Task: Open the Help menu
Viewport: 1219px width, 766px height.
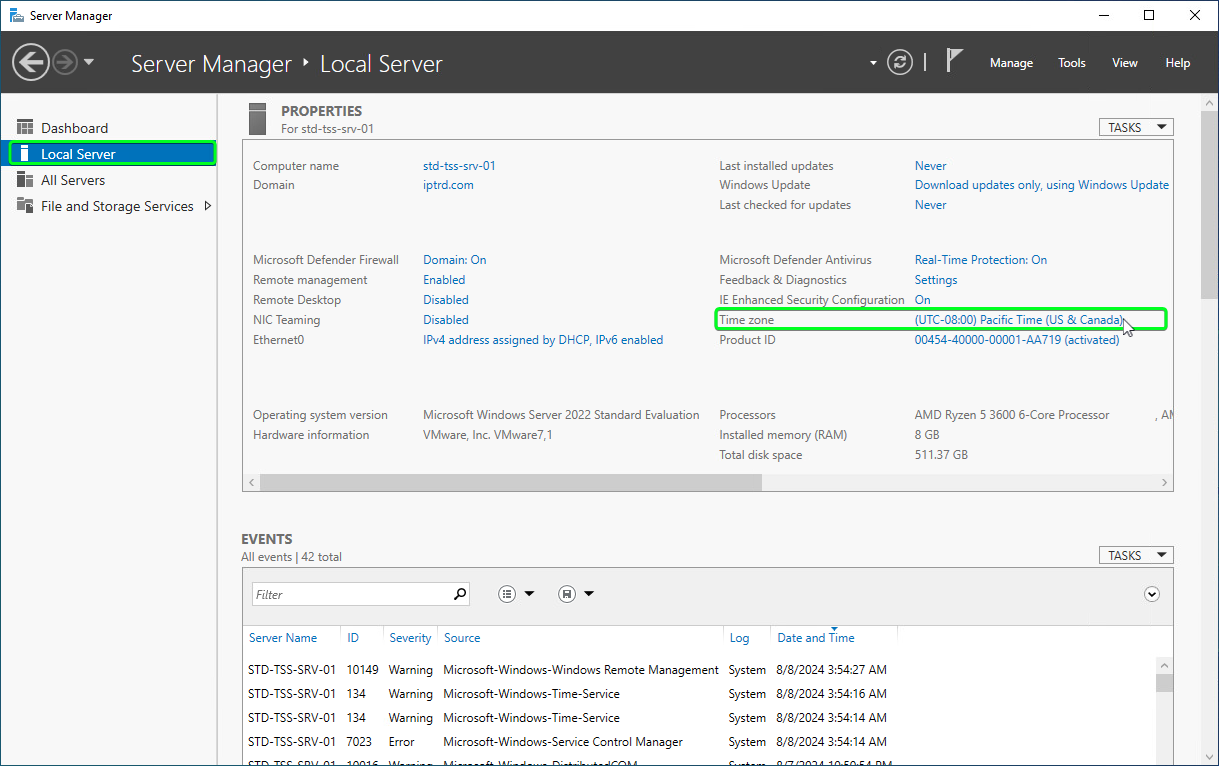Action: coord(1178,63)
